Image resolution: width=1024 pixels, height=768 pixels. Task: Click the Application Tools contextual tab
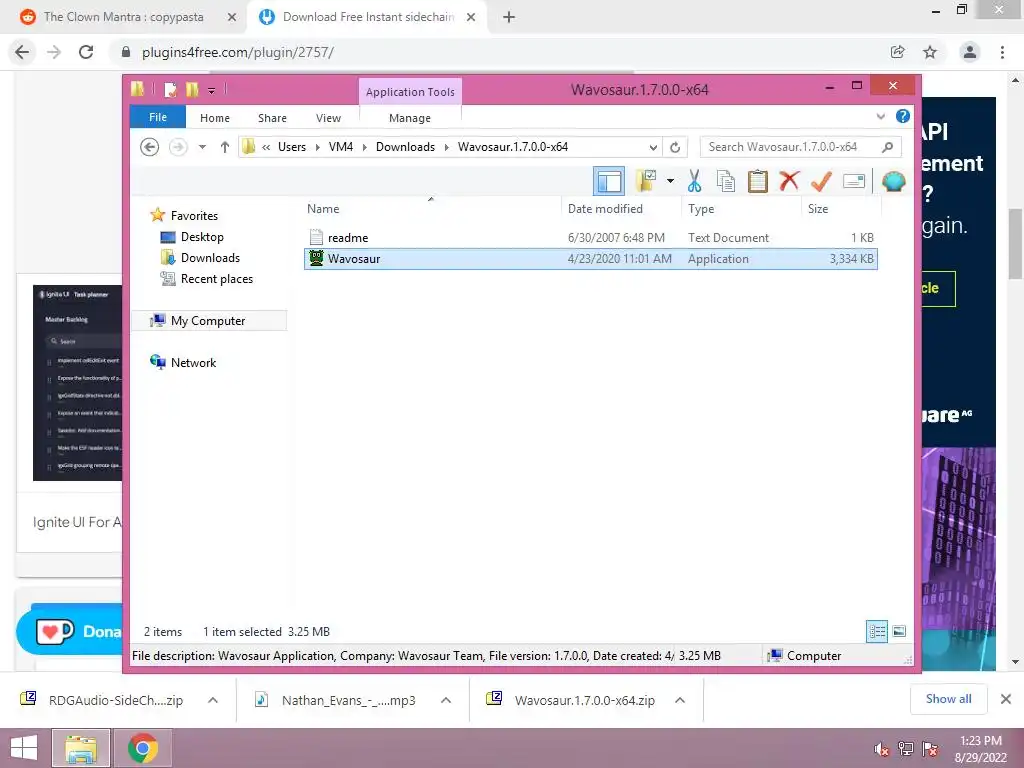tap(410, 92)
